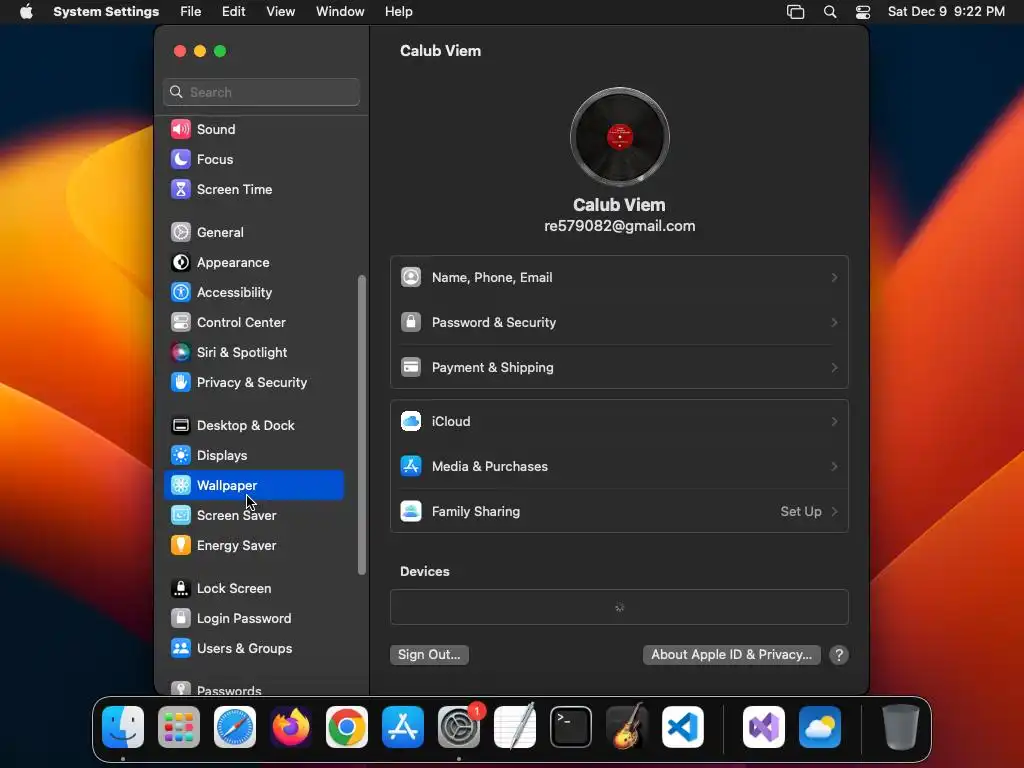Launch Google Chrome from the Dock

click(x=347, y=727)
